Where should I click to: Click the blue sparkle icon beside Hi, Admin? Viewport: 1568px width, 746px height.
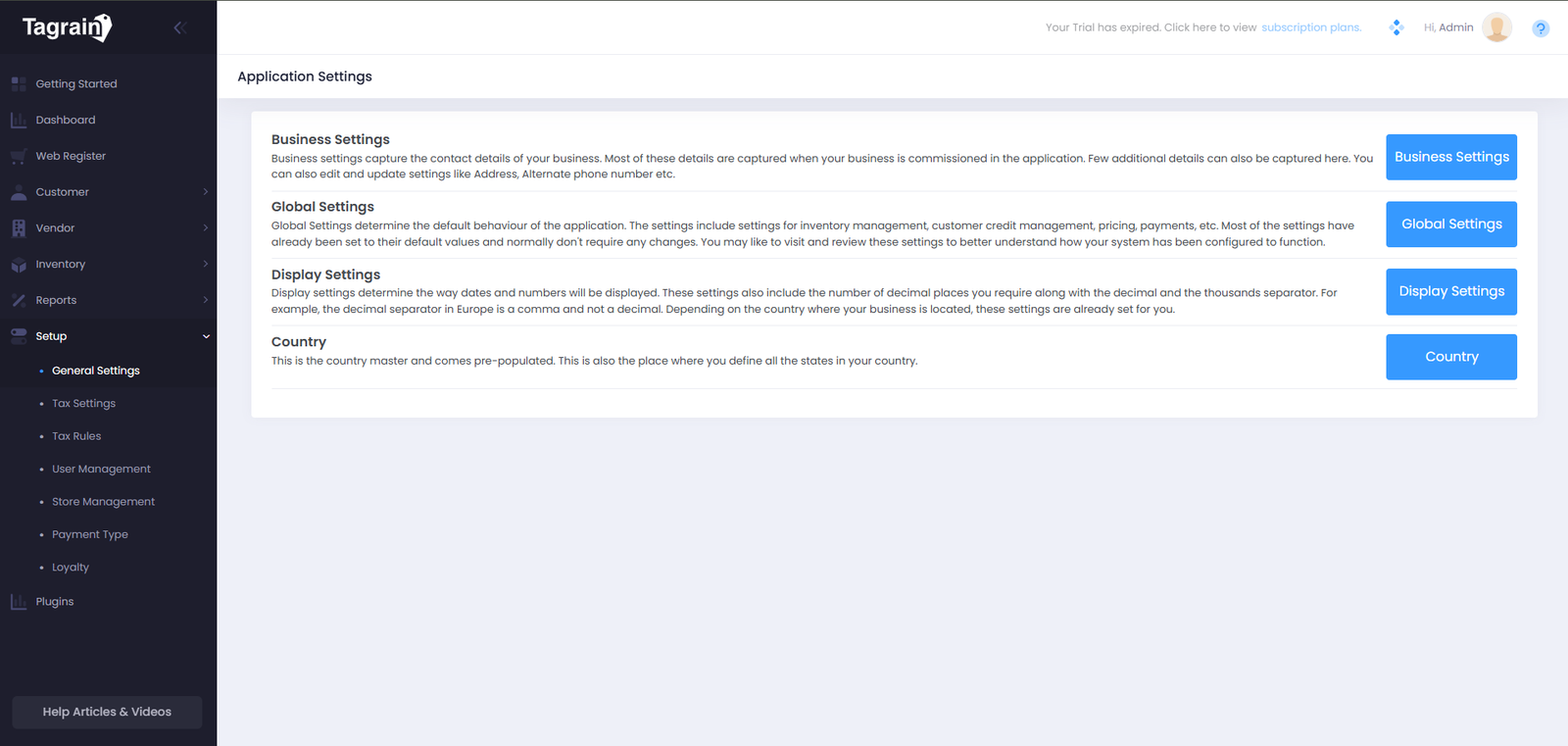click(1396, 27)
